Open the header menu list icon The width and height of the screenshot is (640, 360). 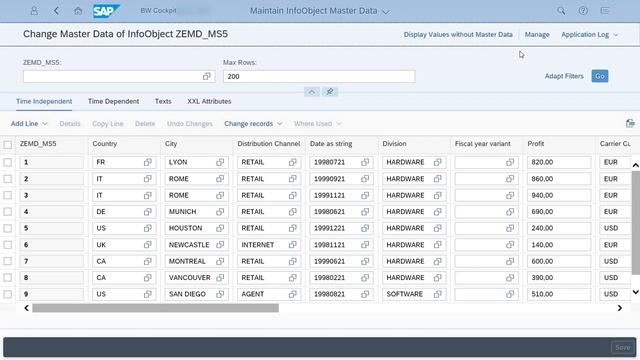point(605,11)
